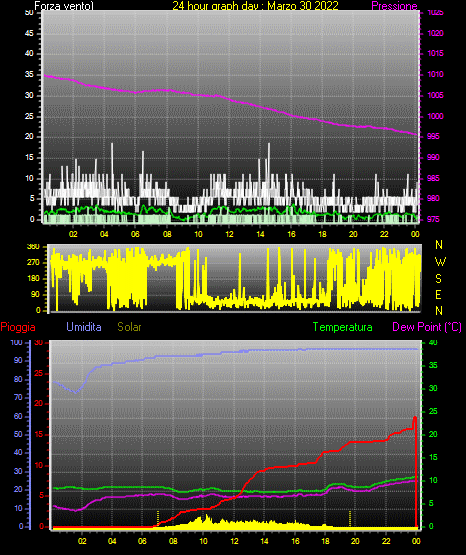
Task: Click compass letter 'S' beside wind direction graph
Action: point(438,279)
